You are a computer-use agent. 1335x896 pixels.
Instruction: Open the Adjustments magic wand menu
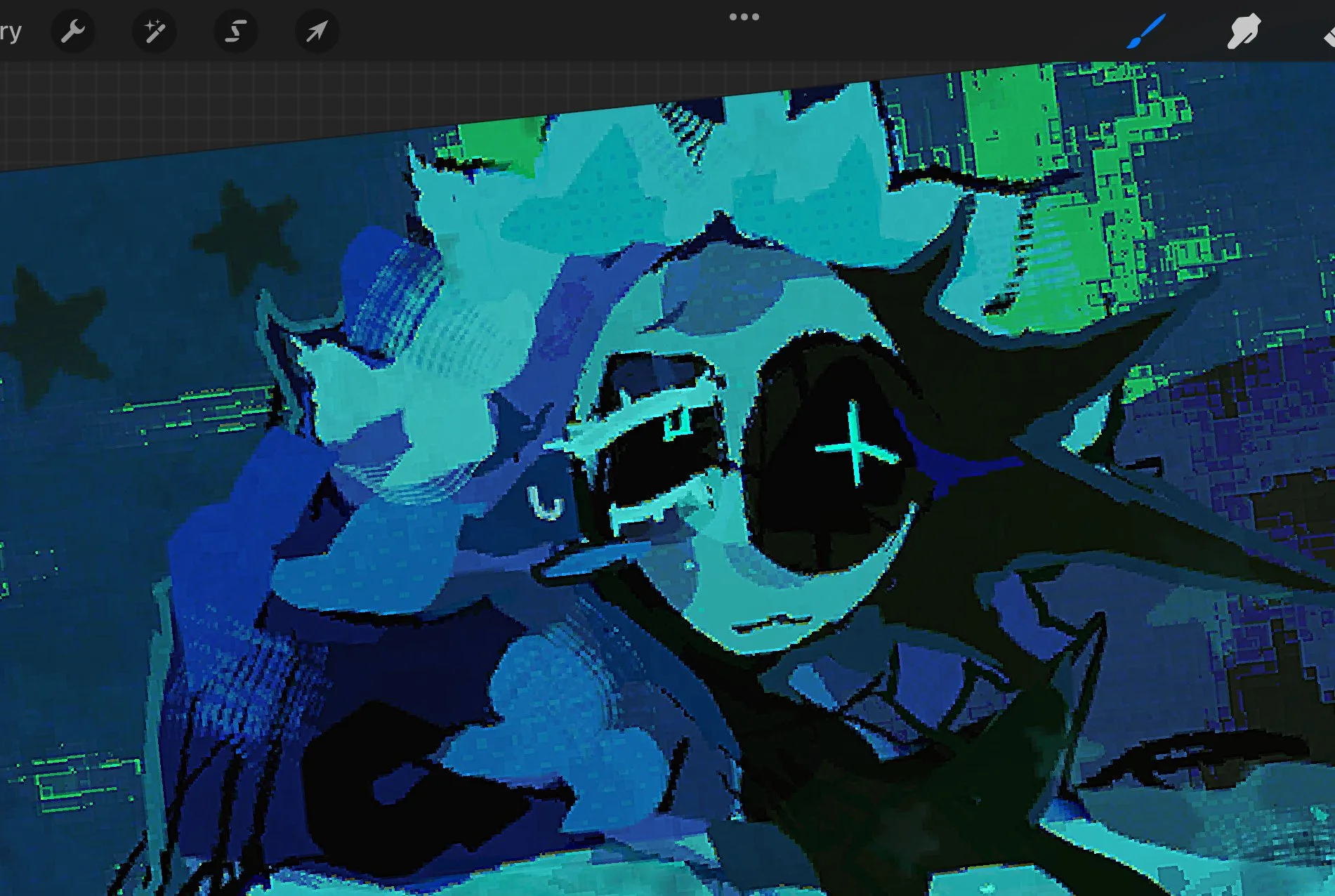[x=154, y=31]
